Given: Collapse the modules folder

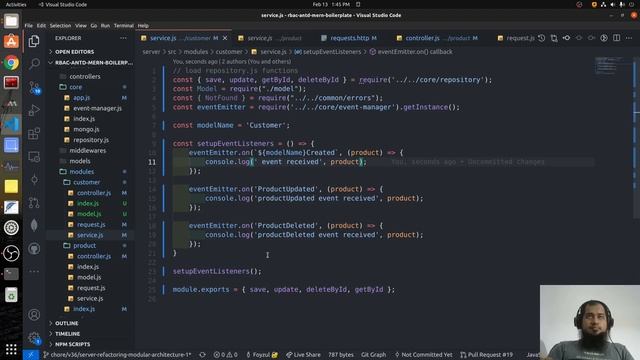Looking at the screenshot, I should click(81, 171).
